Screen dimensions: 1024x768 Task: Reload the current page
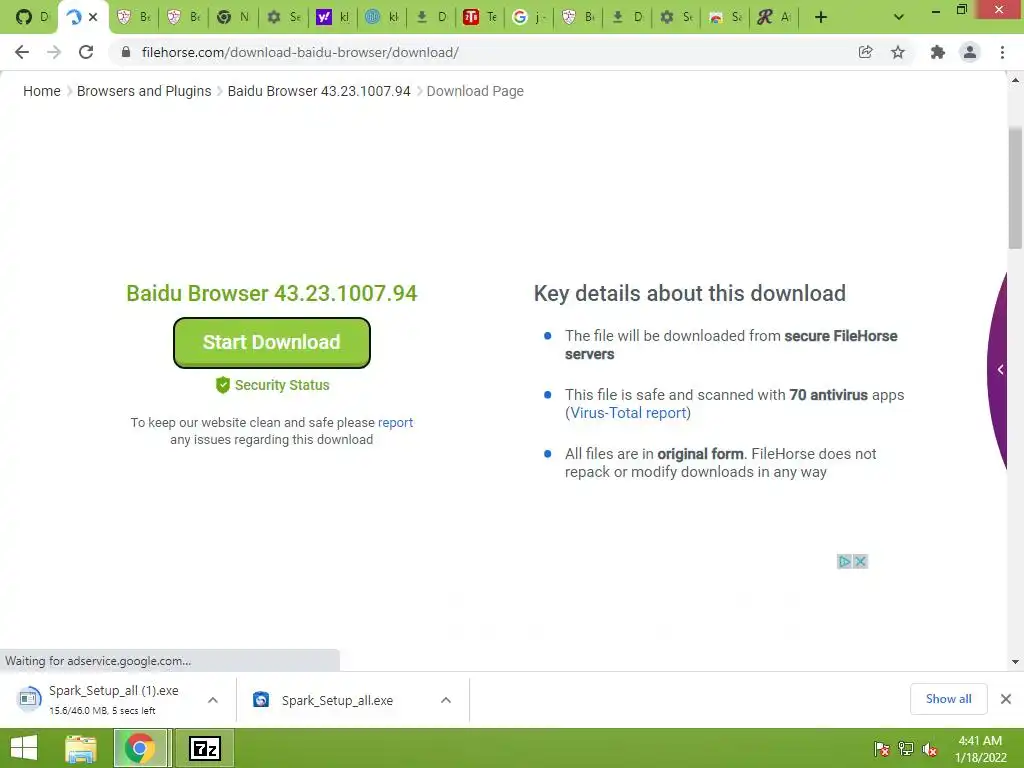tap(86, 52)
